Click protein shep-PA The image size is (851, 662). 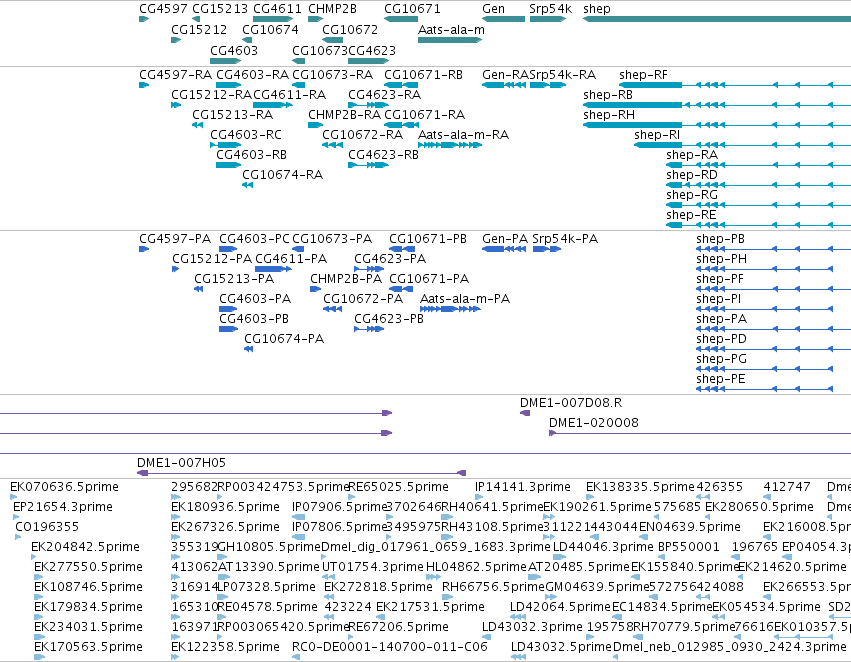721,319
